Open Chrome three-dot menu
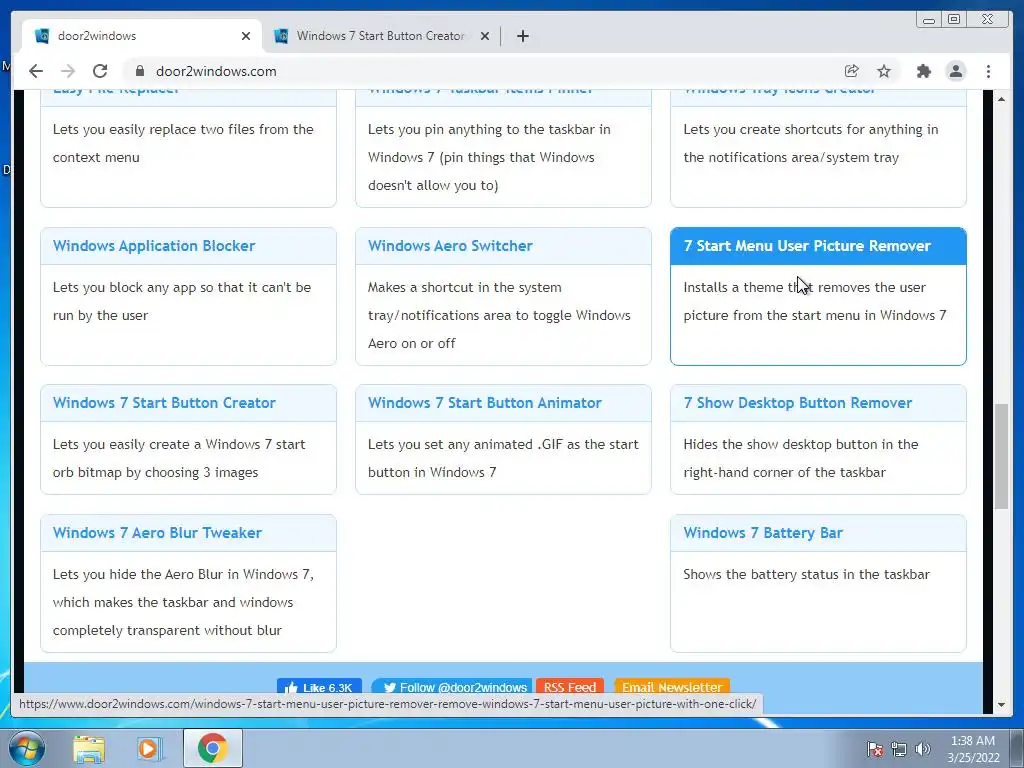1024x768 pixels. [988, 71]
